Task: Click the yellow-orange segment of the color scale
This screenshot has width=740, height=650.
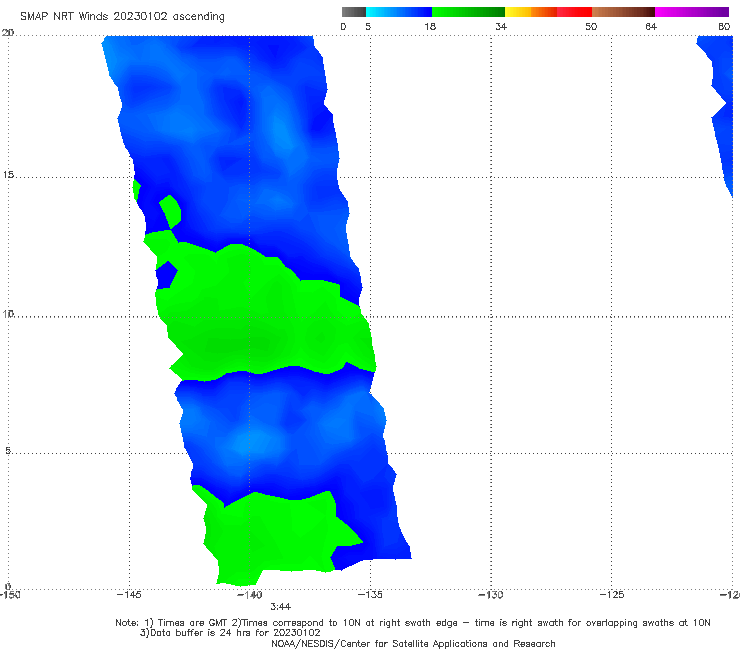Action: (531, 12)
